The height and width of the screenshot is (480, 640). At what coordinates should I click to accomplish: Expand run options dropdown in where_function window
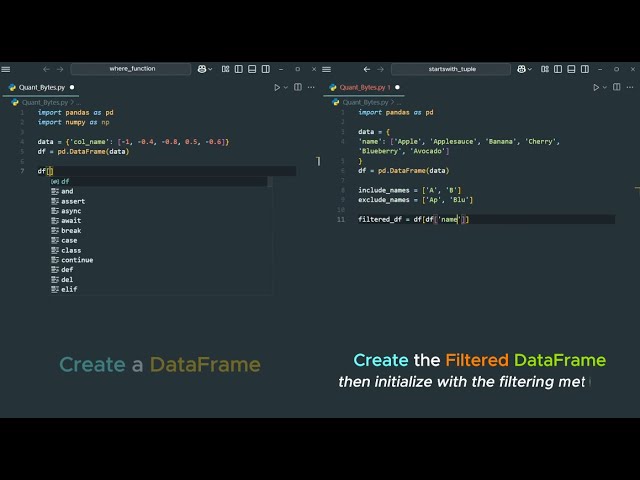click(x=286, y=87)
